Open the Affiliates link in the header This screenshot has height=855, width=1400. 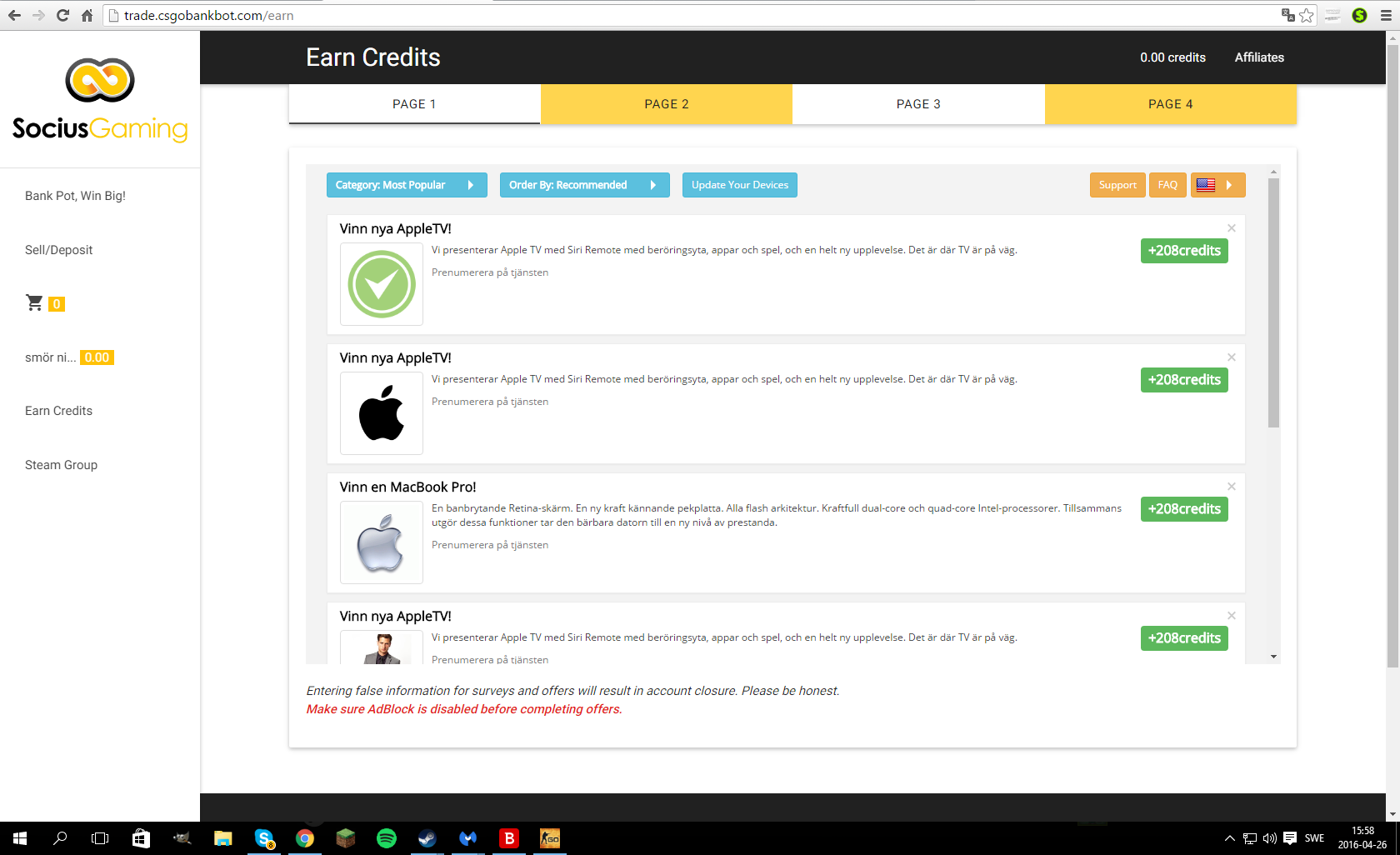click(x=1259, y=57)
